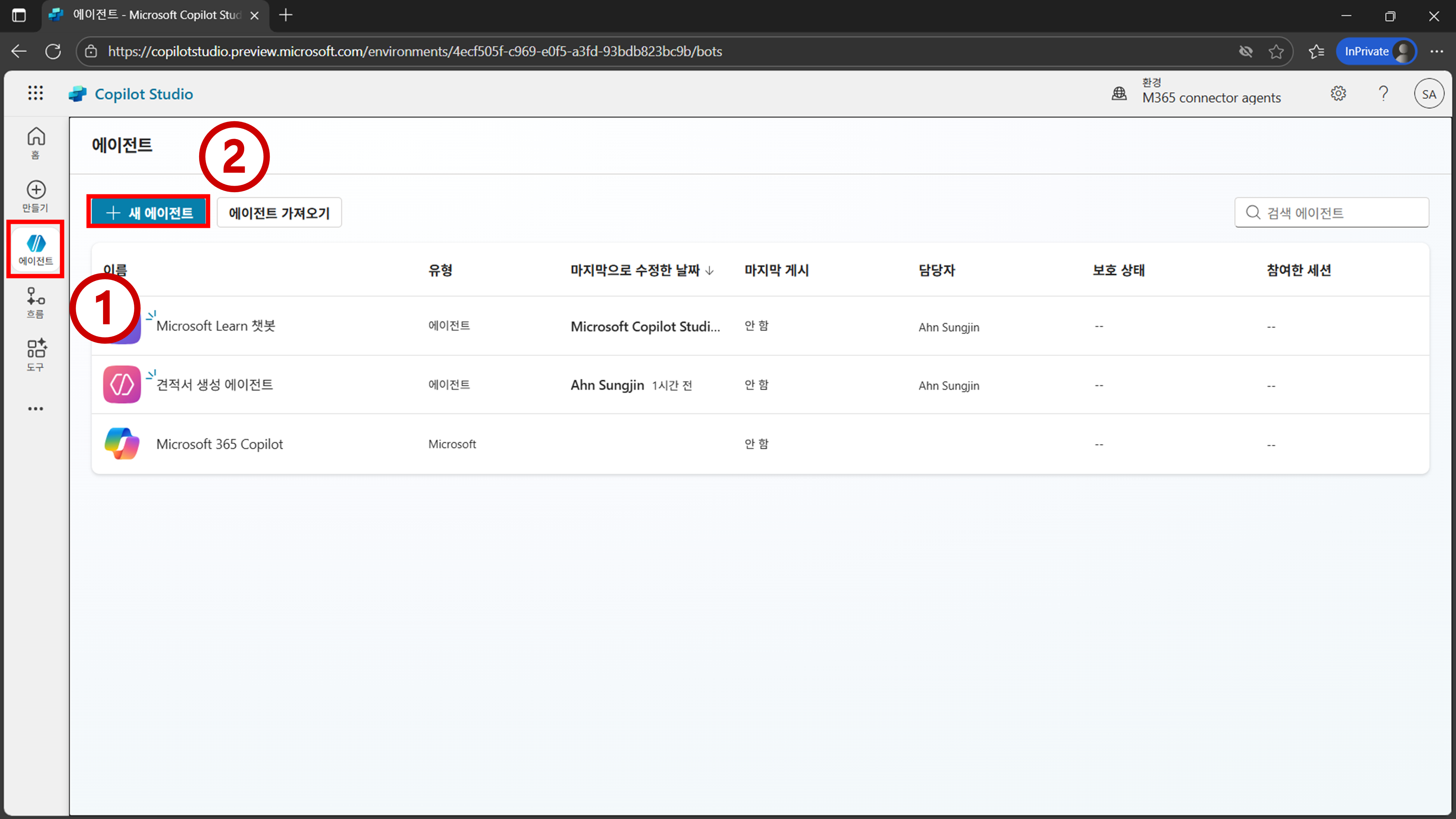1456x819 pixels.
Task: Click the 에이전트 가져오기 button
Action: 279,213
